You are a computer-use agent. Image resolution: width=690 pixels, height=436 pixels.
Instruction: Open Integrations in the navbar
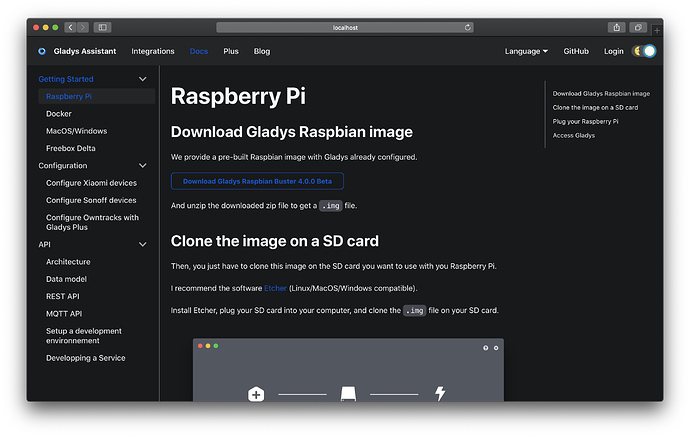point(153,51)
